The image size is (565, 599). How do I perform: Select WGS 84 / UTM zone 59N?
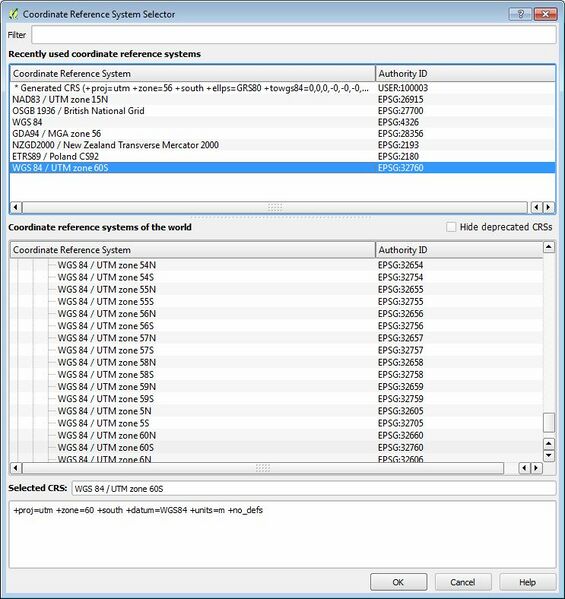coord(107,387)
